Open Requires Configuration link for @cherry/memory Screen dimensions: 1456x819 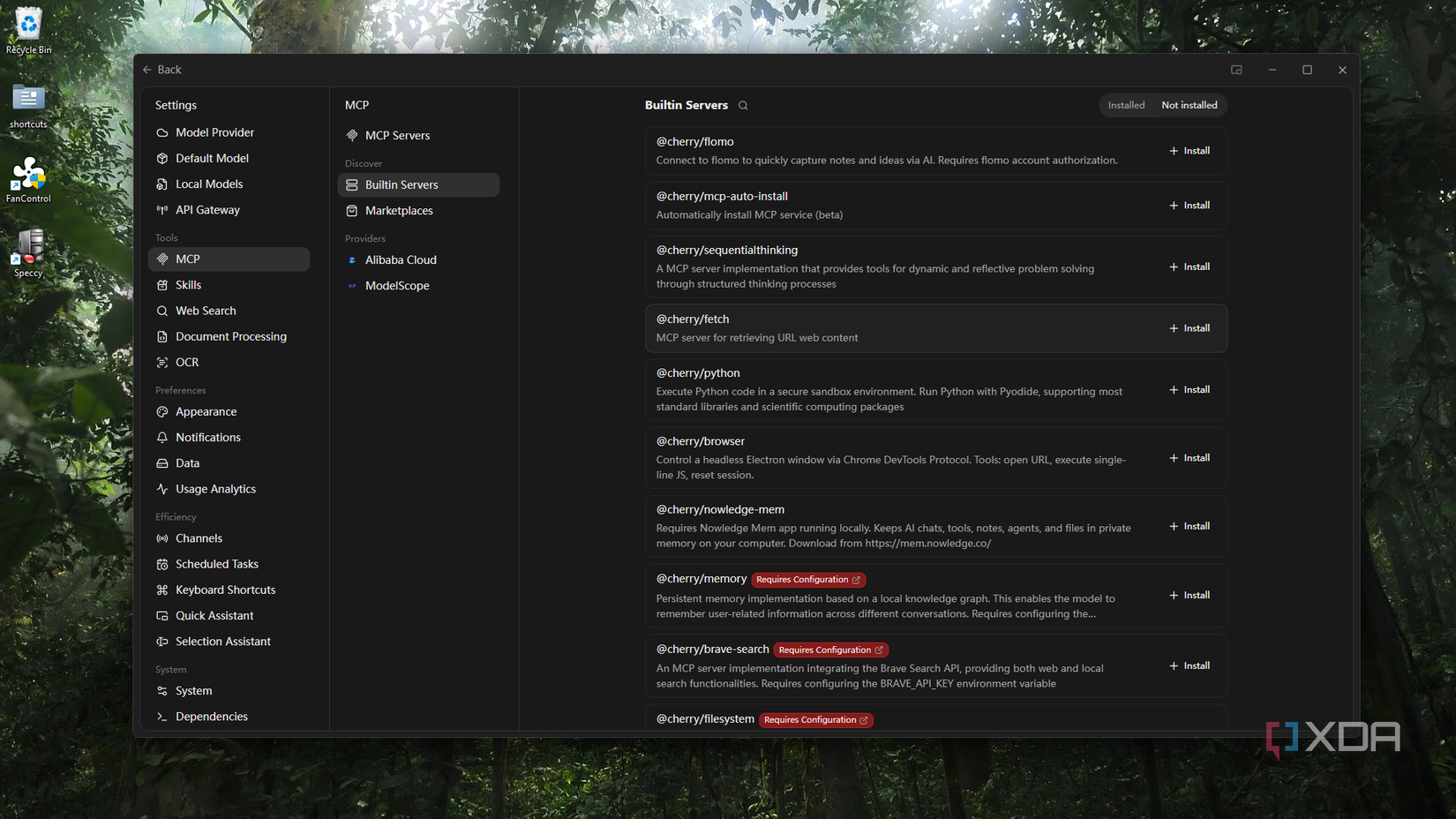coord(808,580)
